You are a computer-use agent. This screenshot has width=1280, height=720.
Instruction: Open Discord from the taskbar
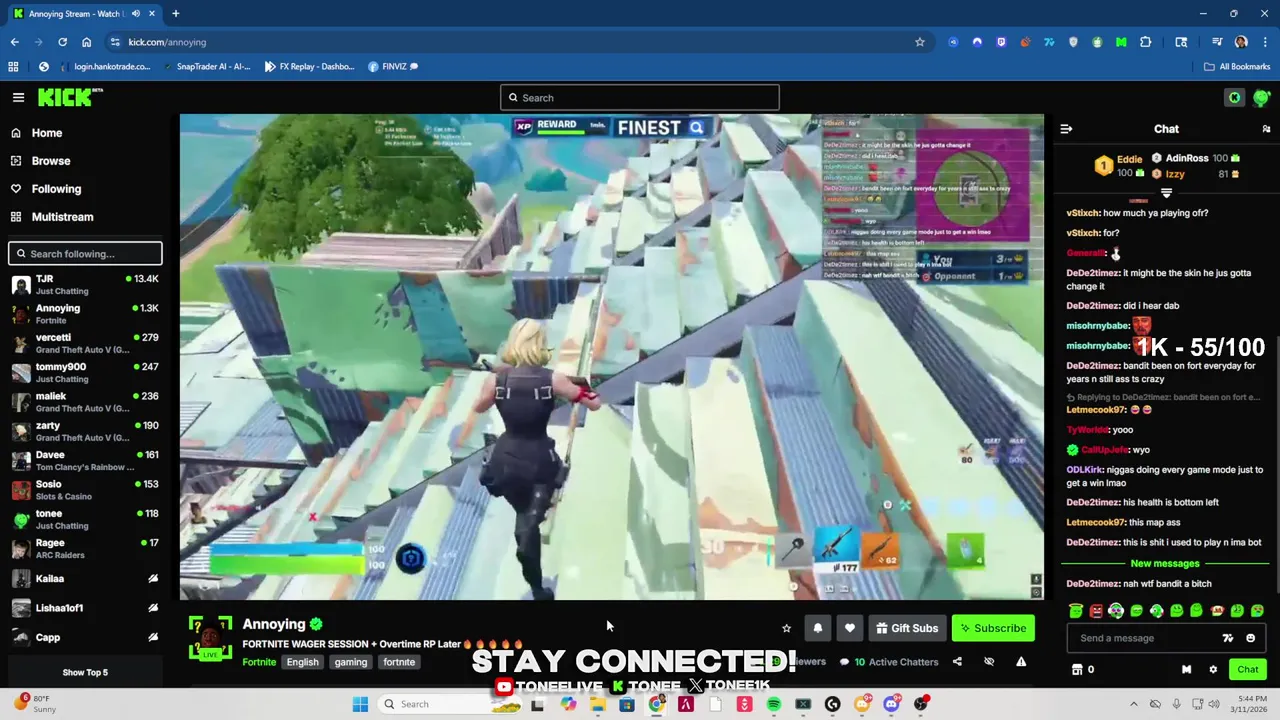891,704
